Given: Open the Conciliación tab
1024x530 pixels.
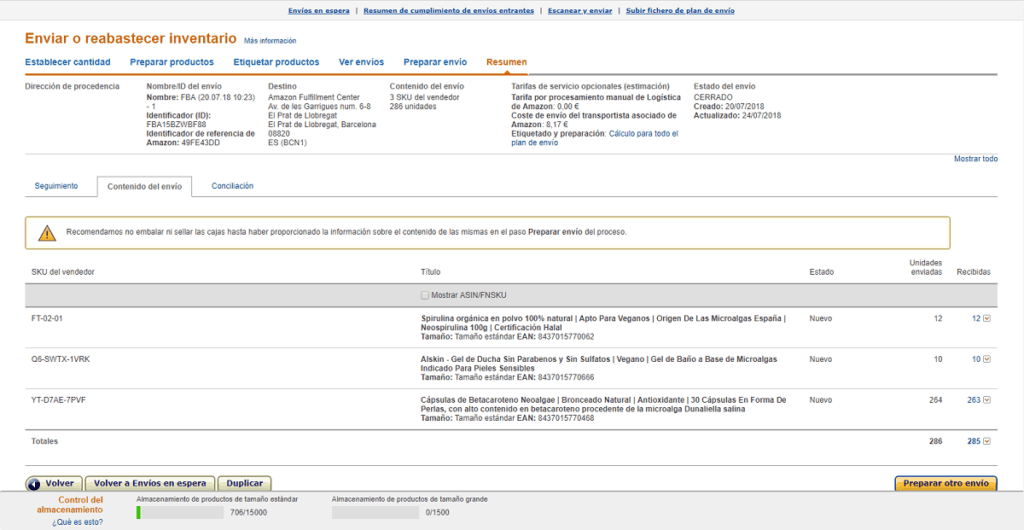Looking at the screenshot, I should pyautogui.click(x=232, y=186).
